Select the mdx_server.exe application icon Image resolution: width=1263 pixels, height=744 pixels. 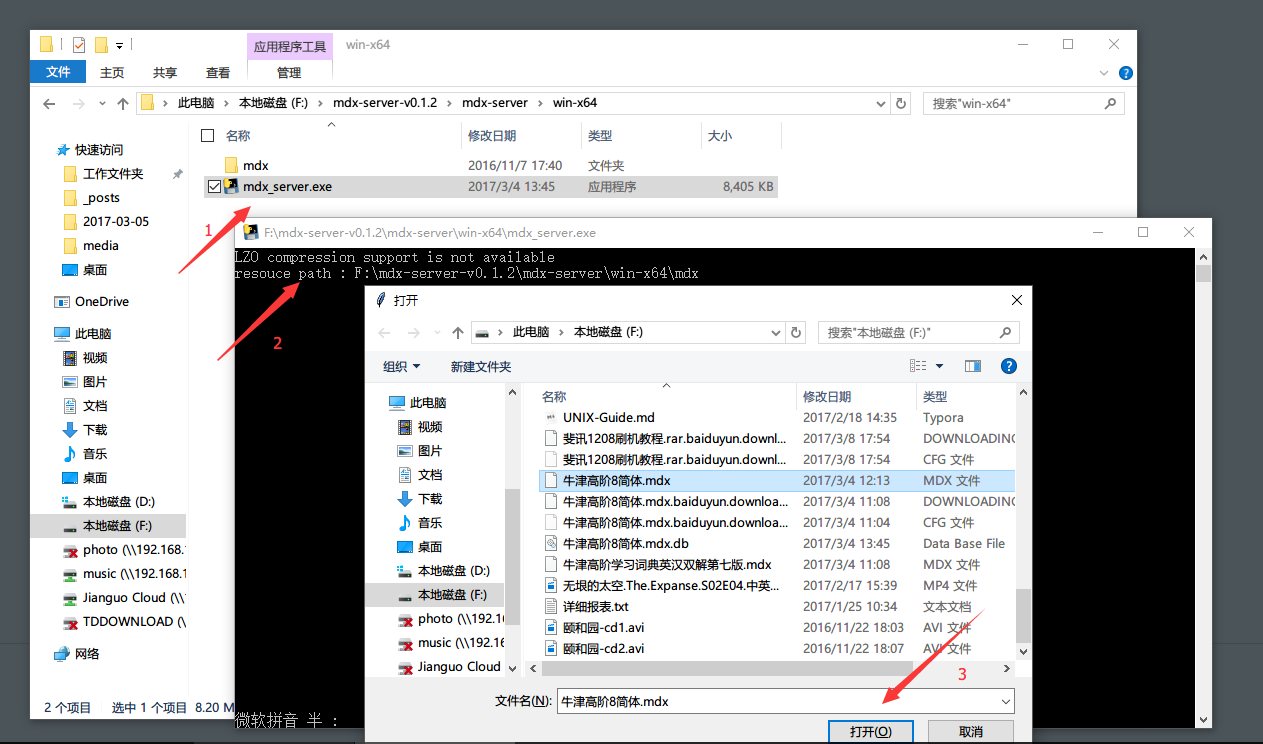(x=231, y=186)
